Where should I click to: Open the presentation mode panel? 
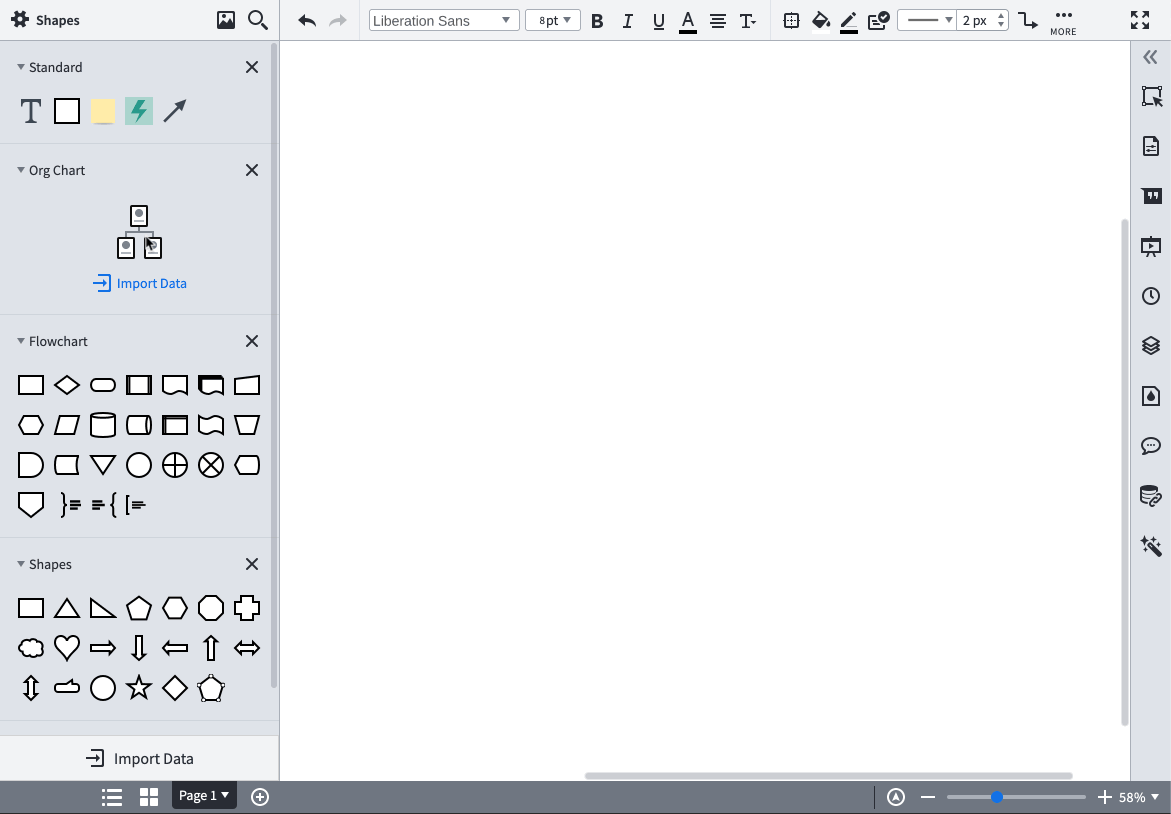[x=1150, y=246]
